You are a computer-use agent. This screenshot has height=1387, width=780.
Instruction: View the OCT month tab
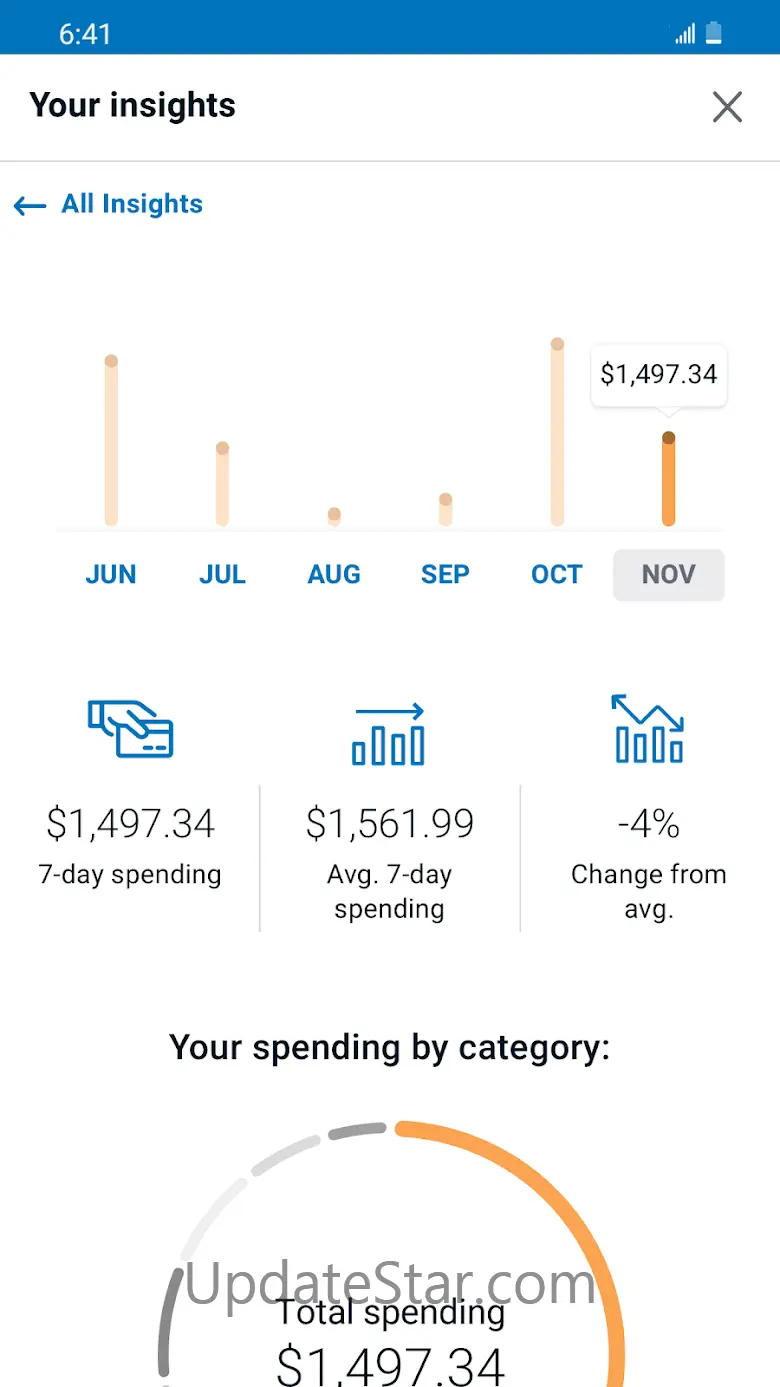coord(557,574)
